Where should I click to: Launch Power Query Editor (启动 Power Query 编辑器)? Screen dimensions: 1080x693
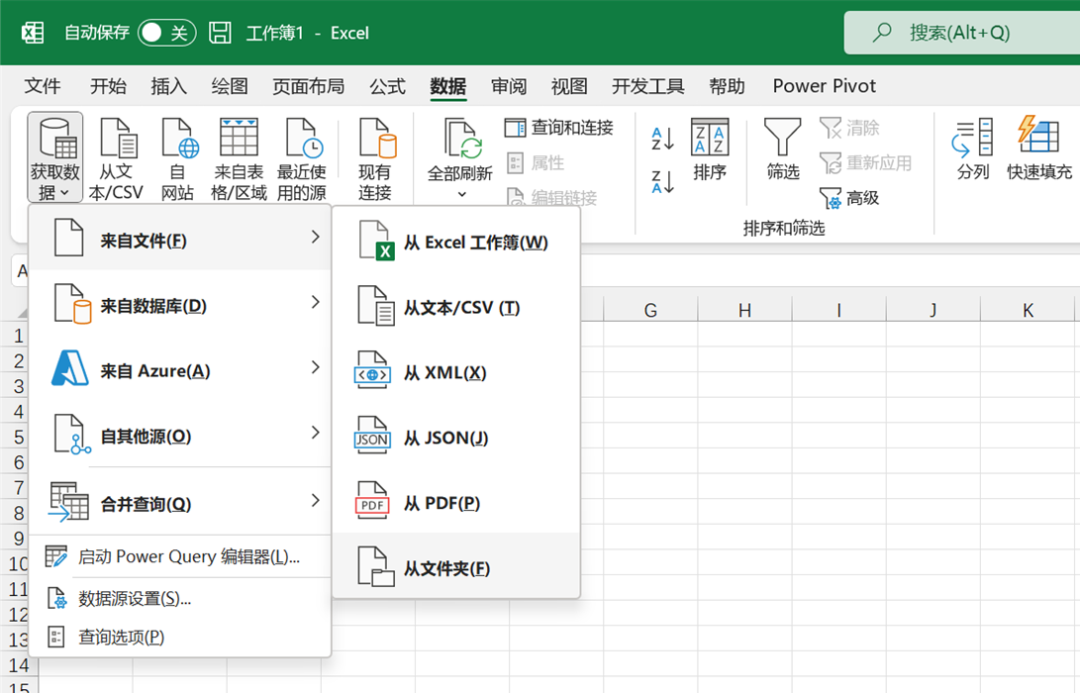click(x=188, y=557)
